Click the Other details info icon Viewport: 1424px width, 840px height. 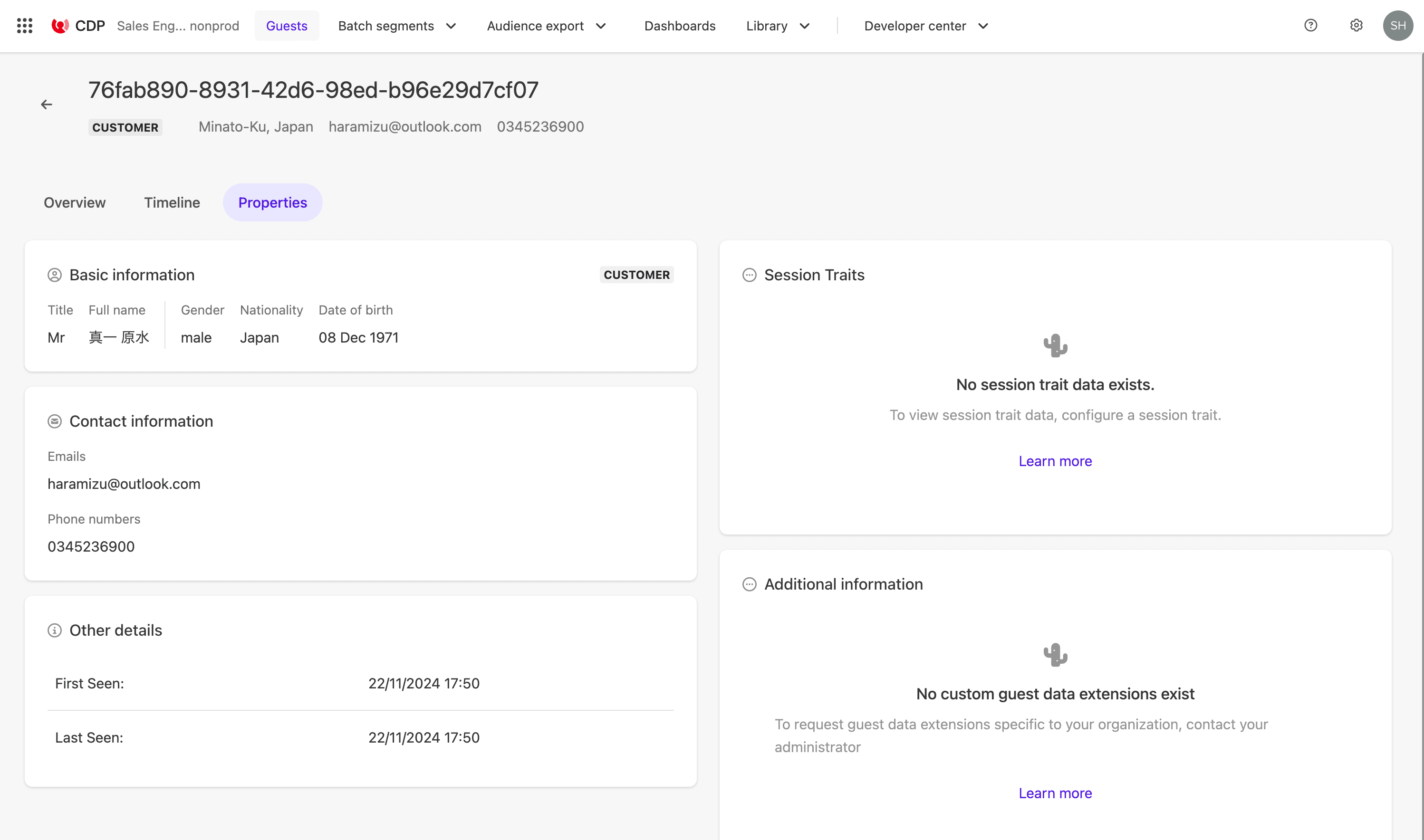[54, 630]
